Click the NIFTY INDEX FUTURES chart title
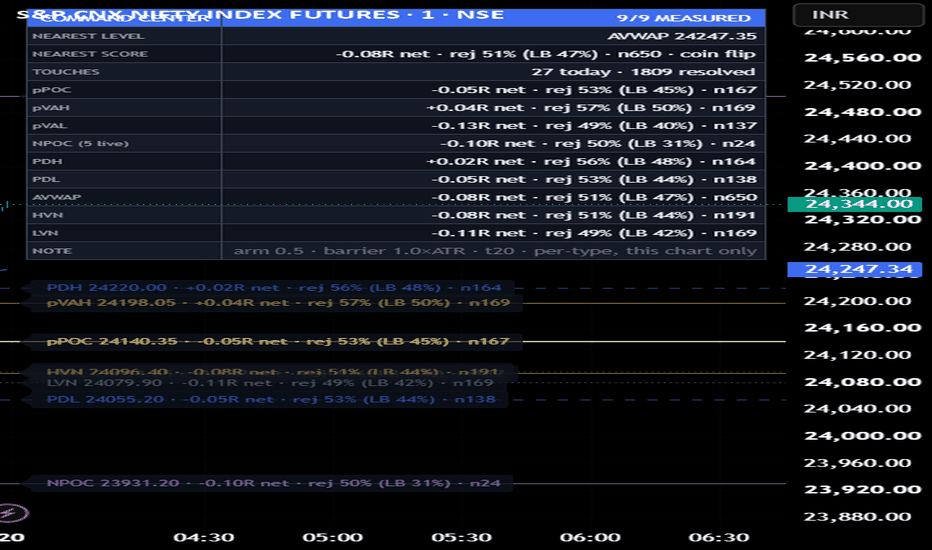The image size is (932, 550). pos(260,14)
